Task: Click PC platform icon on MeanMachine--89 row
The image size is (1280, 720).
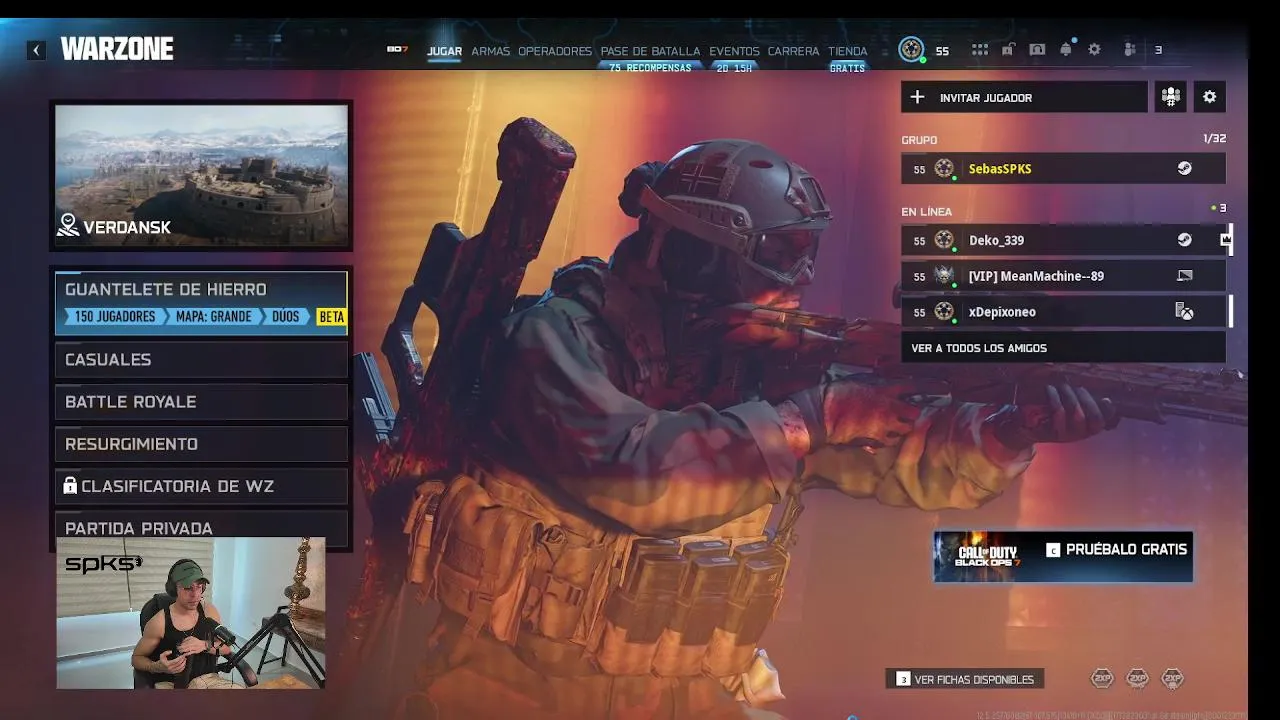Action: coord(1184,275)
